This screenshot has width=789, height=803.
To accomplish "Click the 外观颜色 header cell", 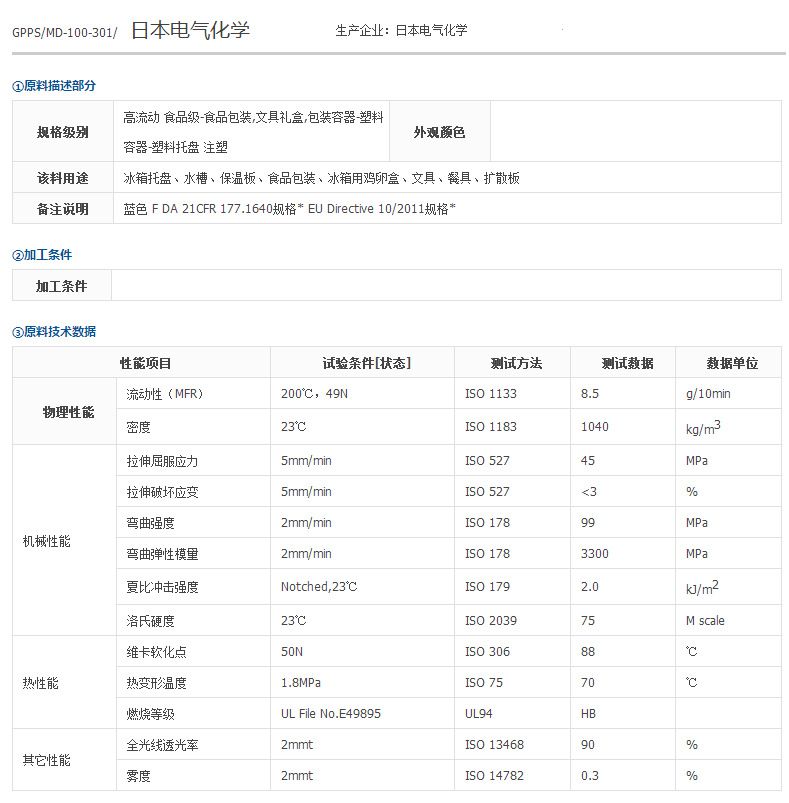I will pos(439,132).
